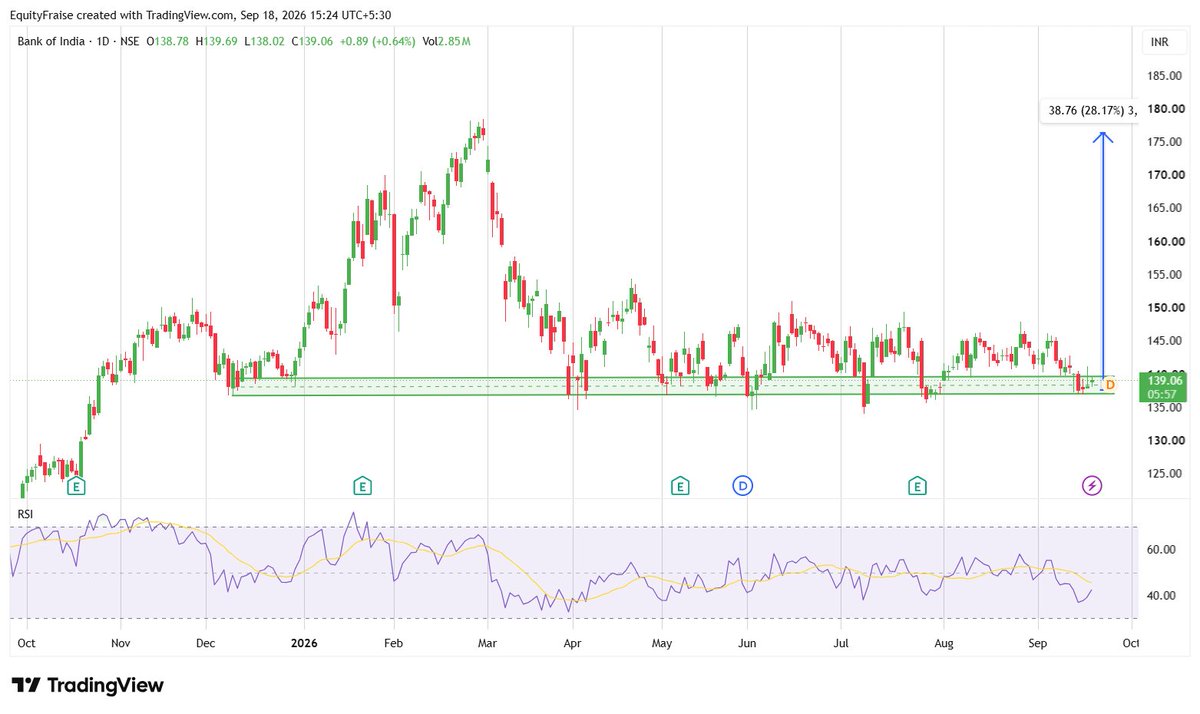Click the RSI indicator label
1200x714 pixels.
pos(26,514)
